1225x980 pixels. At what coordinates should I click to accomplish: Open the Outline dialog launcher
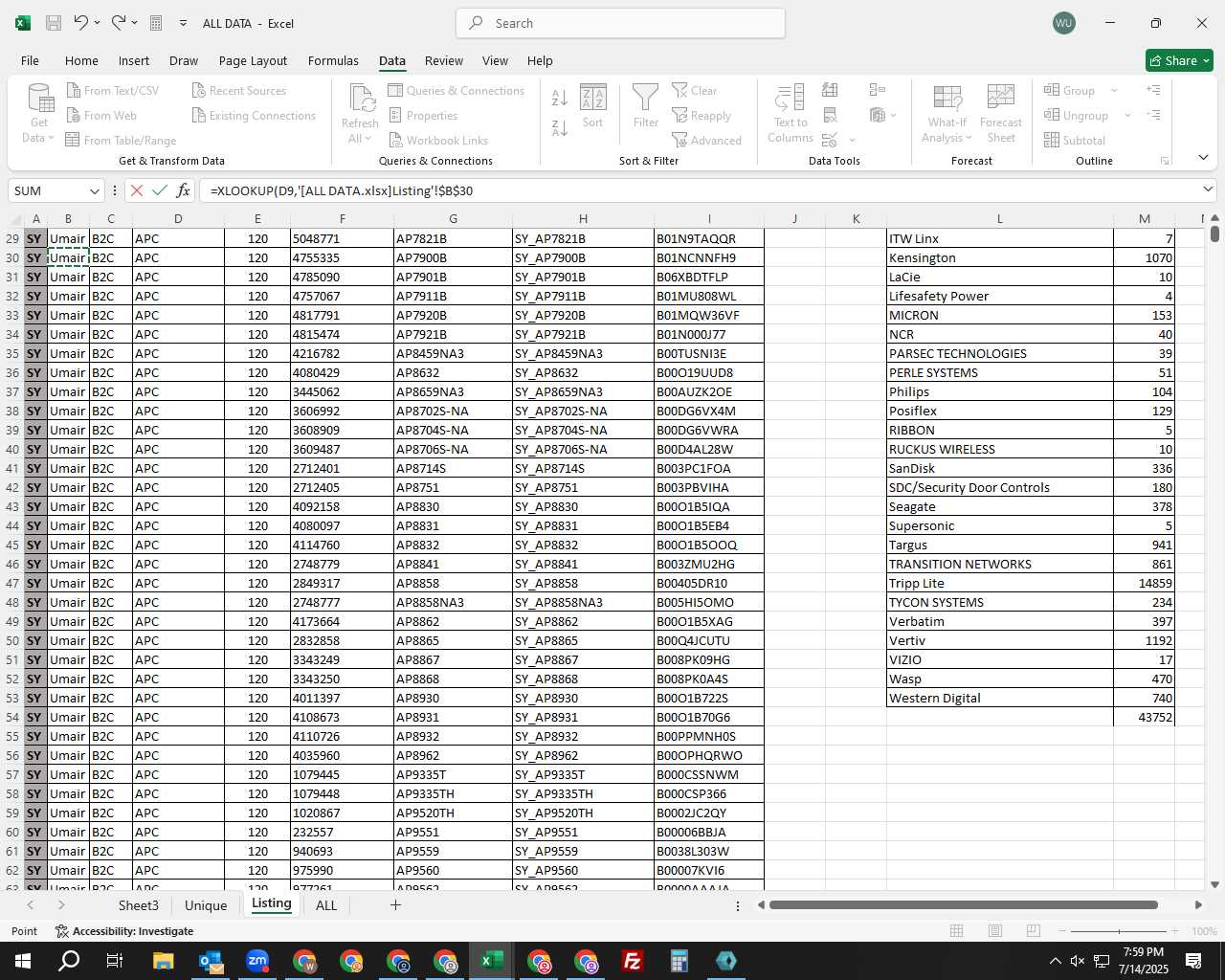click(x=1165, y=161)
